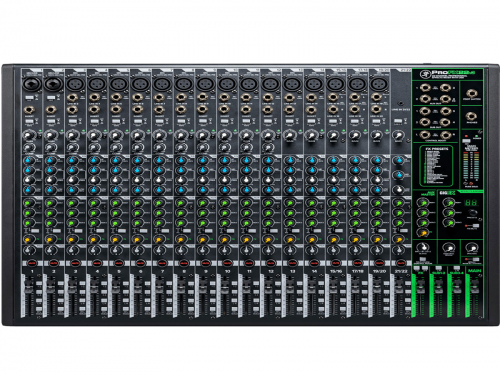Screen dimensions: 500x375
Task: Toggle the Hi-Z switch on channel 1
Action: click(29, 98)
